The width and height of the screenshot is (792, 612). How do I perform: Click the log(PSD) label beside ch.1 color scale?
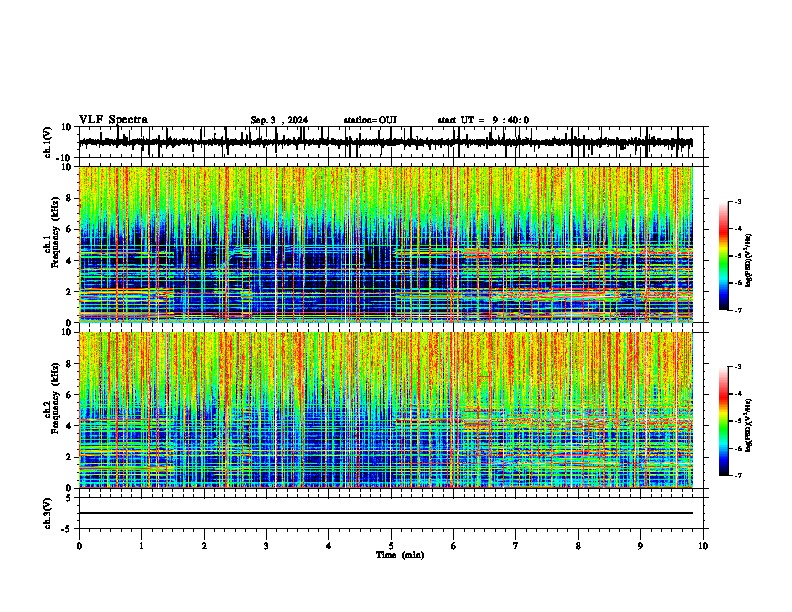748,260
